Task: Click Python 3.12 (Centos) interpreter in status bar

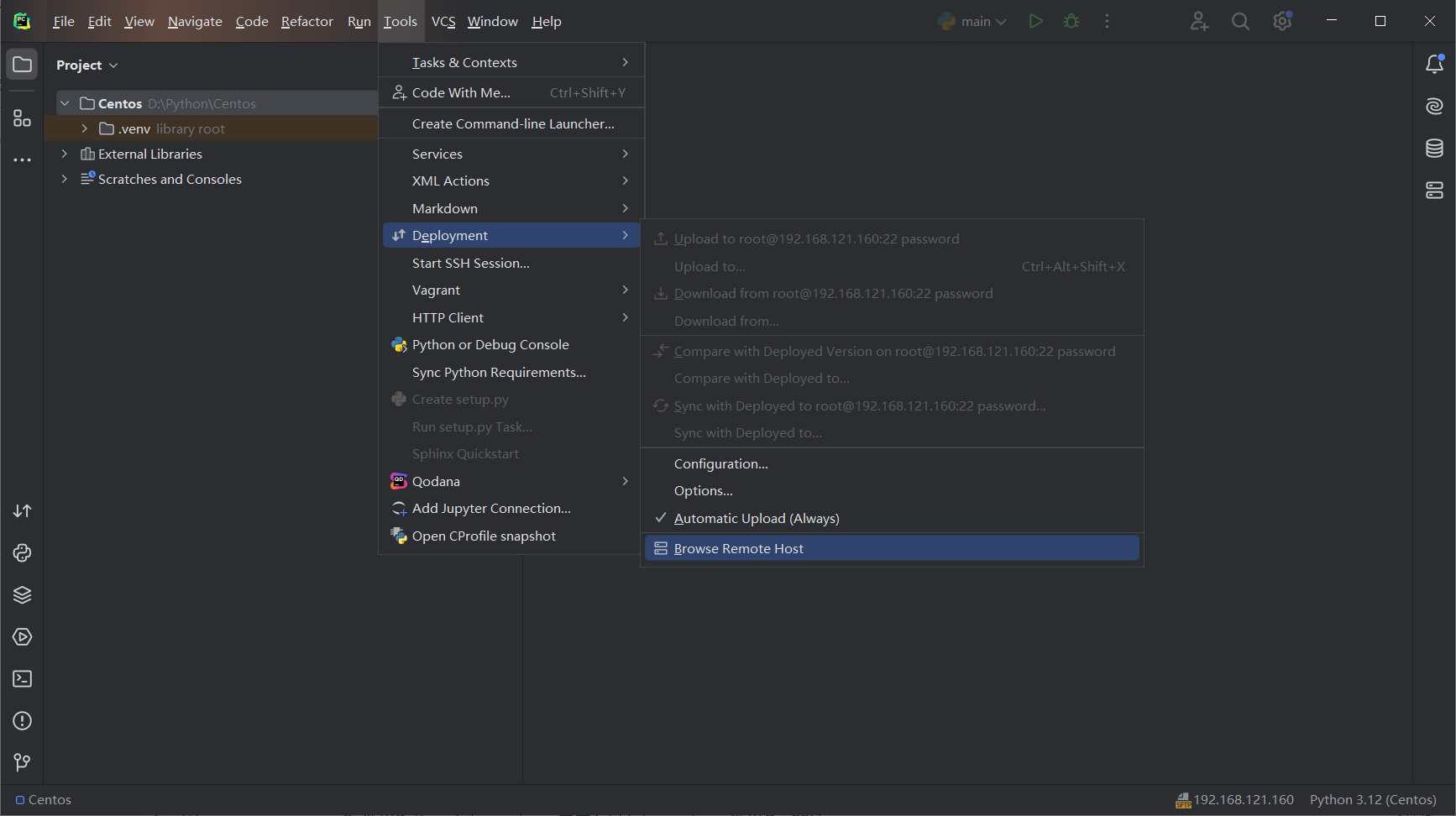Action: pyautogui.click(x=1373, y=800)
